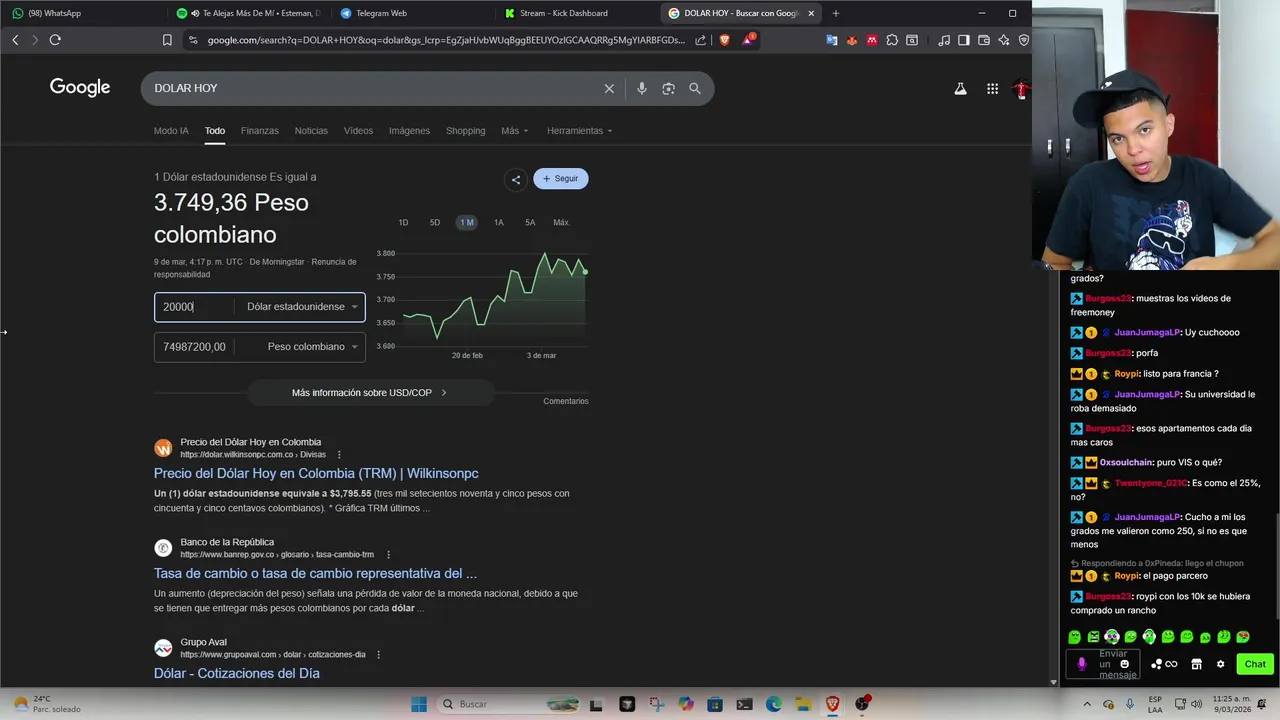The height and width of the screenshot is (720, 1280).
Task: Bookmark this page in address bar
Action: point(167,40)
